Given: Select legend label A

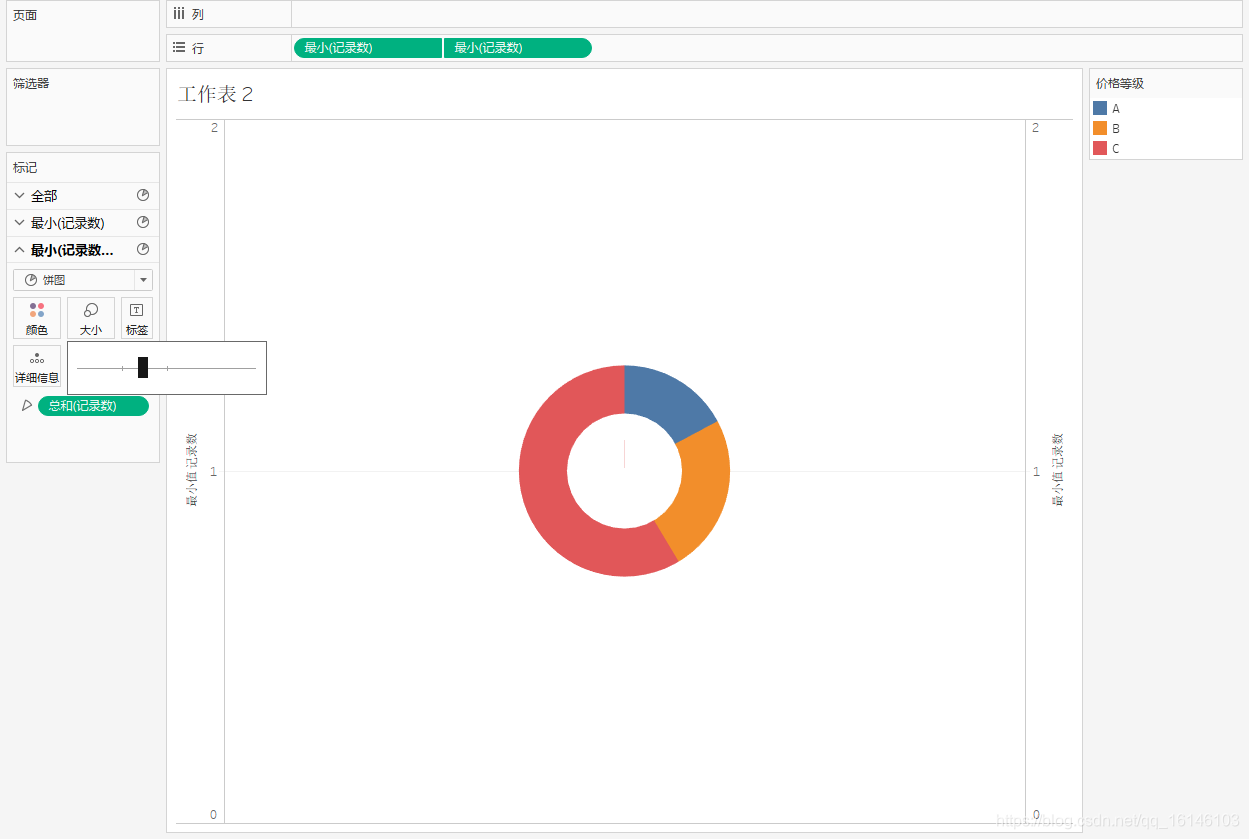Looking at the screenshot, I should [x=1116, y=108].
